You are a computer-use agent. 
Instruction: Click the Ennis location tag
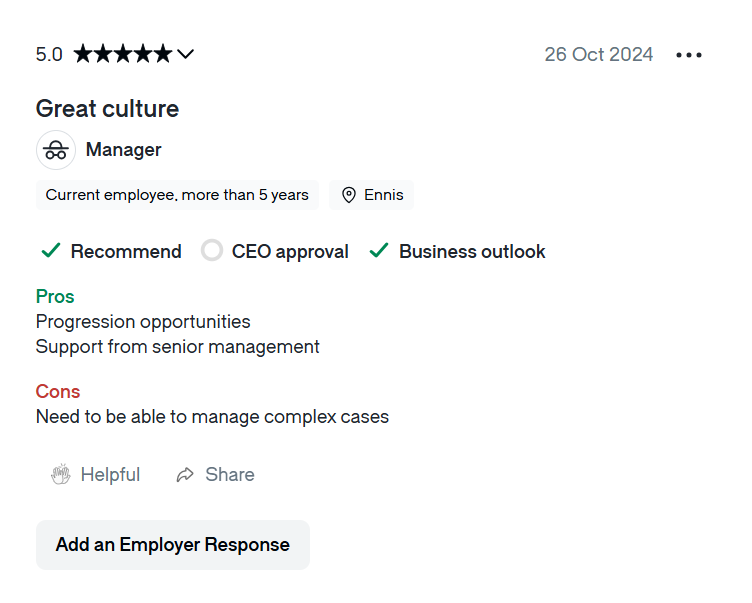click(x=384, y=195)
